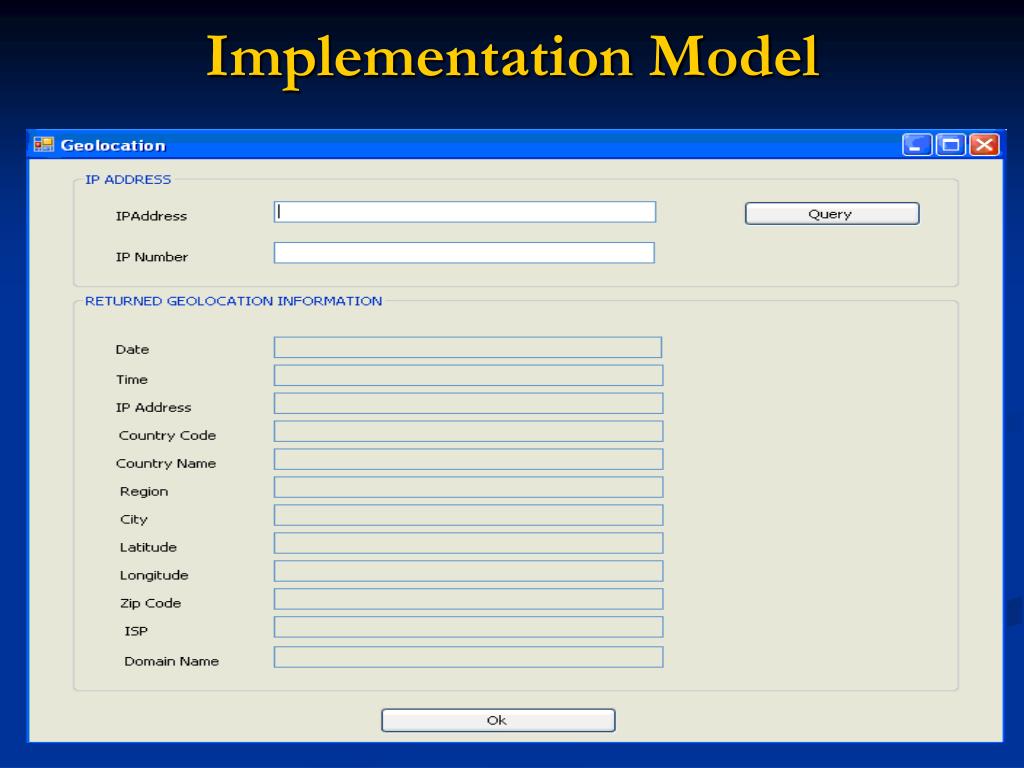Focus the IP Number input field
This screenshot has width=1024, height=768.
pyautogui.click(x=464, y=253)
